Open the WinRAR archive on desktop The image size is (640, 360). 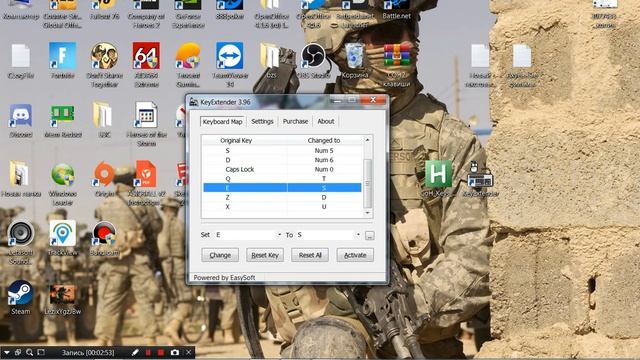397,56
